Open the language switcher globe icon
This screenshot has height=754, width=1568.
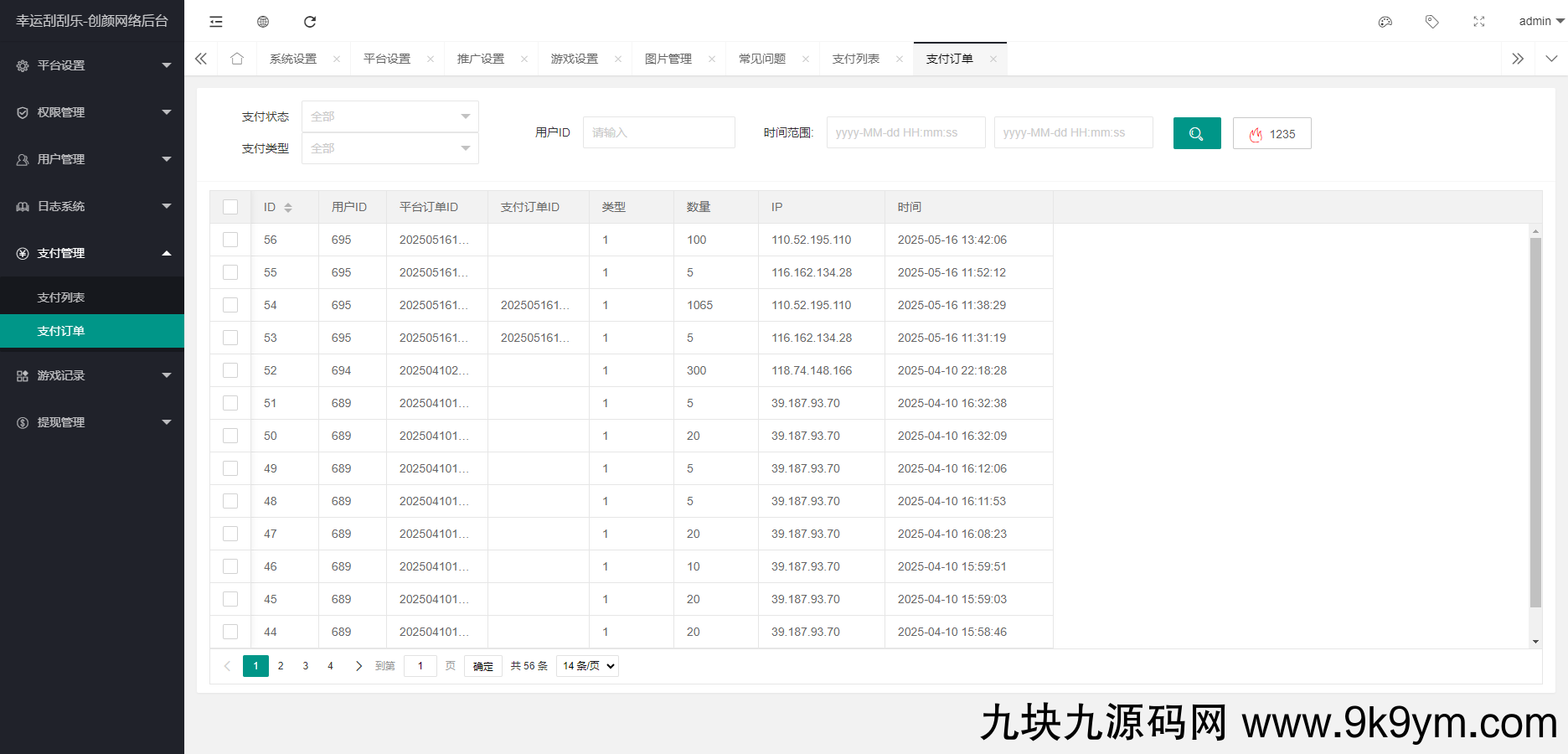(262, 21)
